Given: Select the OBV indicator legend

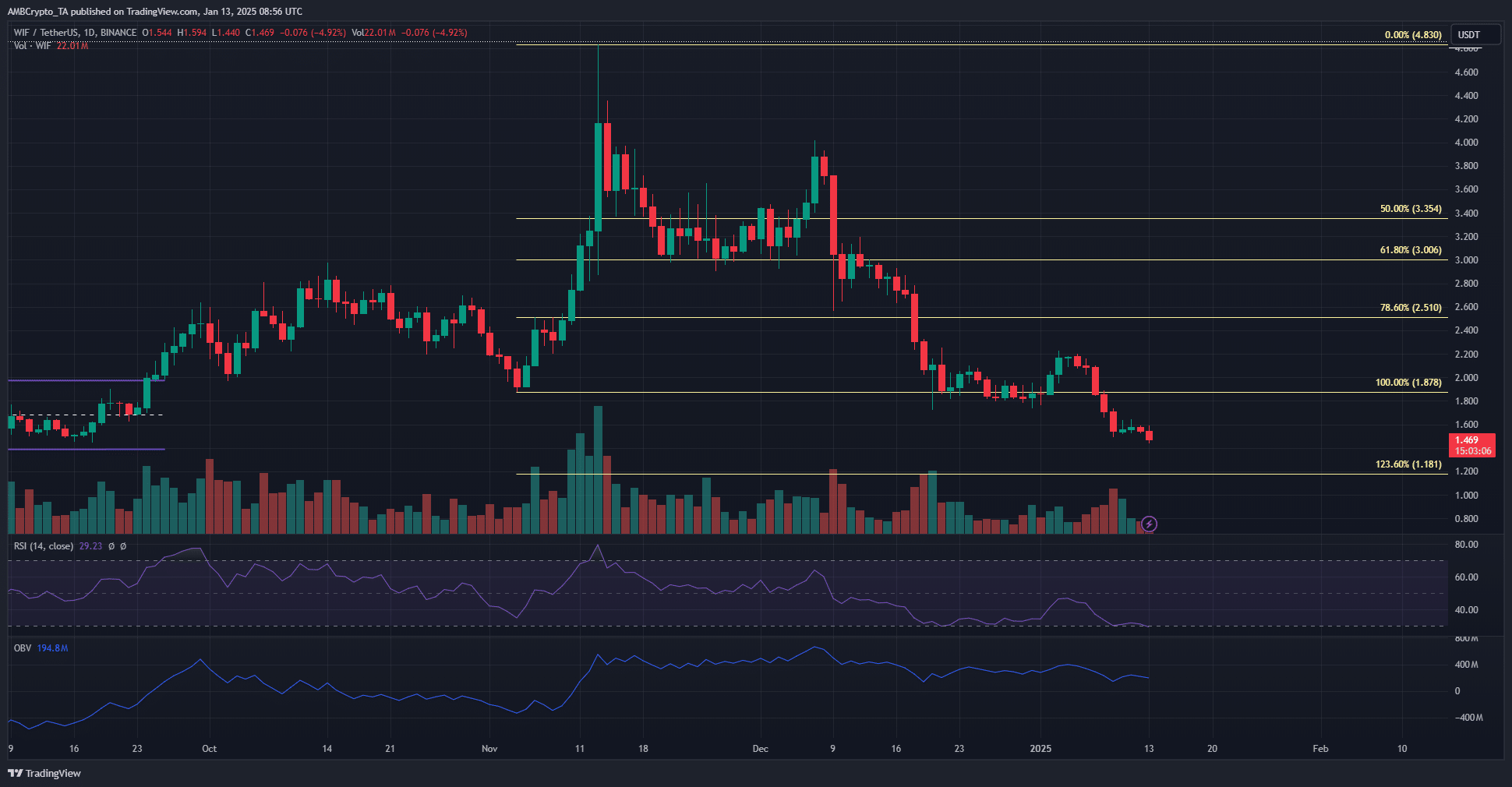Looking at the screenshot, I should (x=23, y=648).
